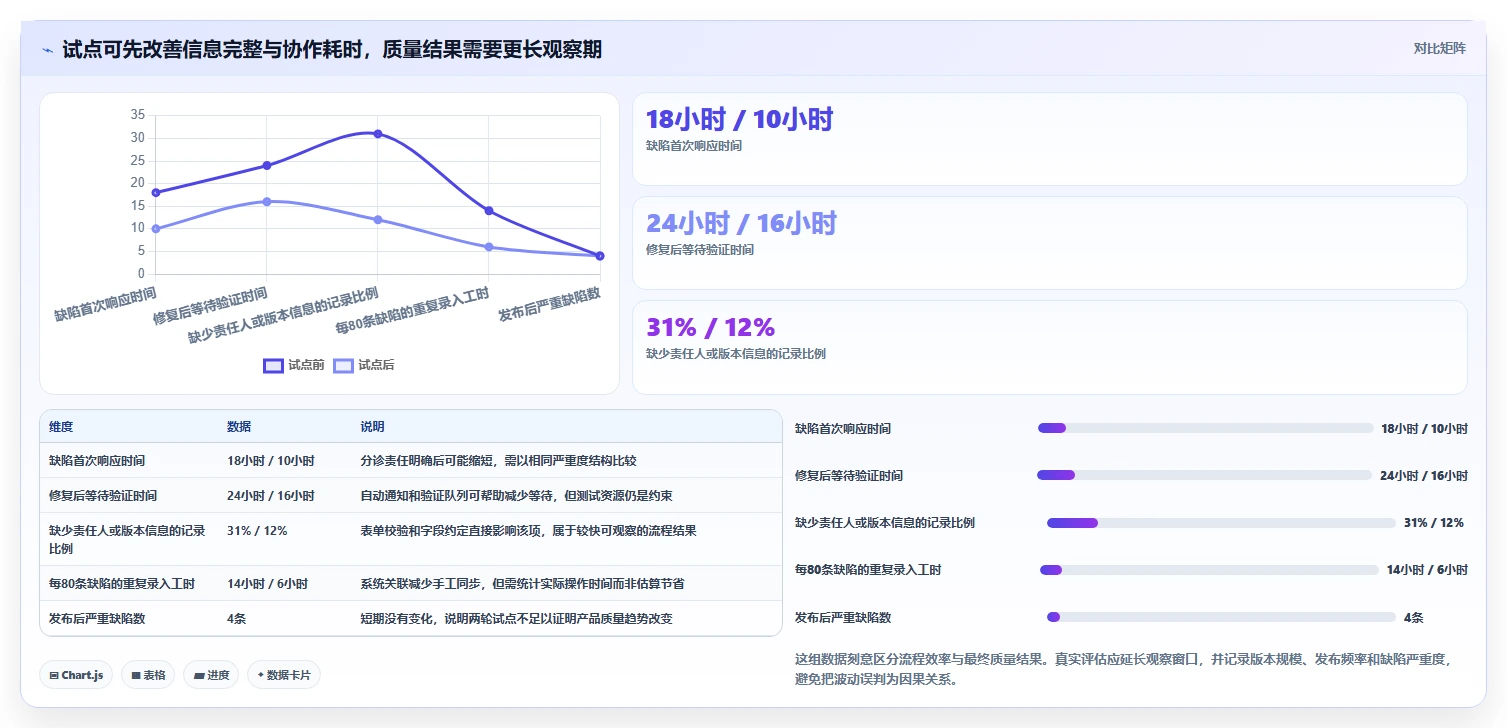The image size is (1507, 728).
Task: Toggle the 试点后 legend entry
Action: [364, 365]
